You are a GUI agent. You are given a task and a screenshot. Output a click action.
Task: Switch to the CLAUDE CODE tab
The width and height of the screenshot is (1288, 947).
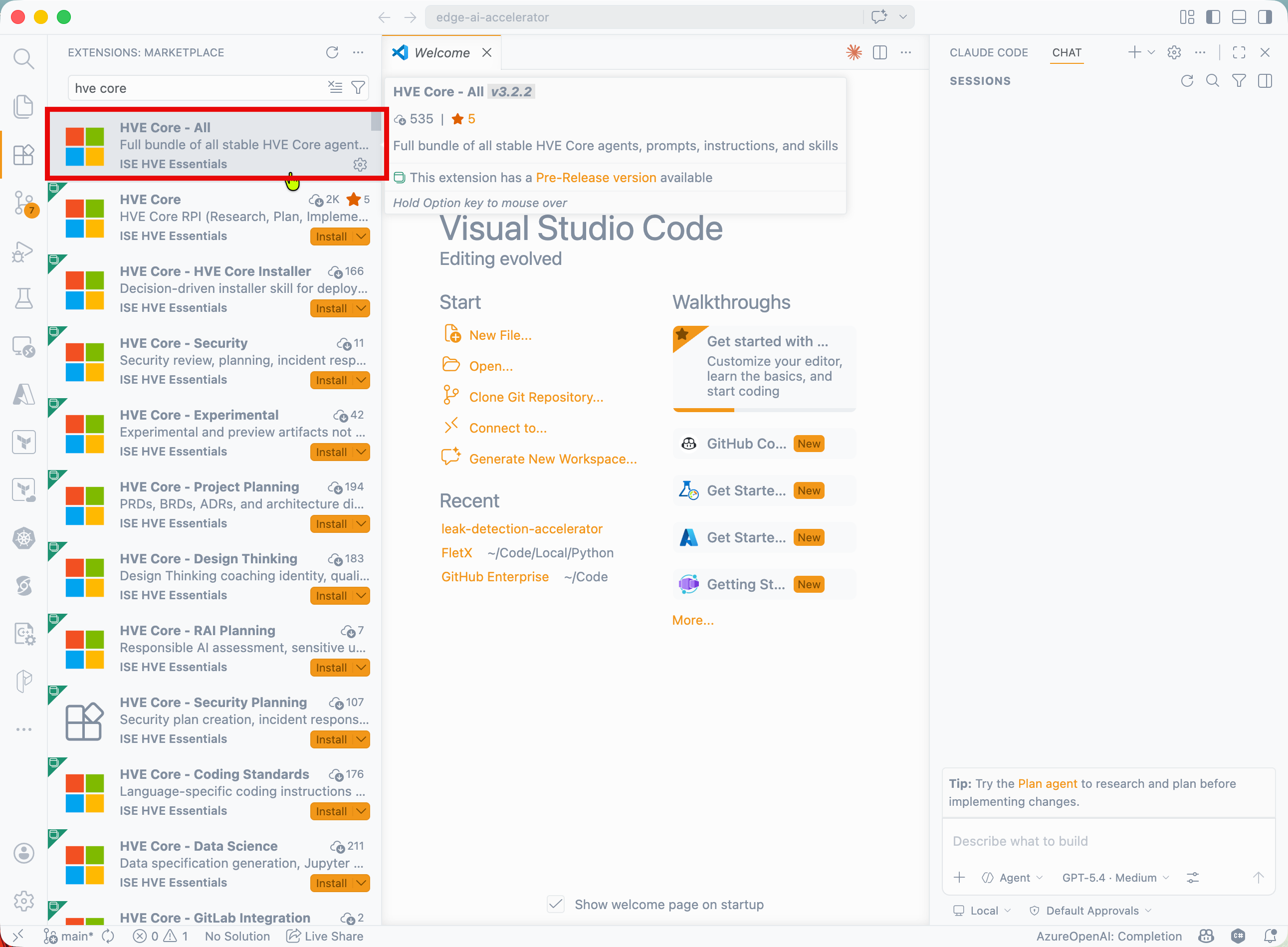click(x=988, y=53)
